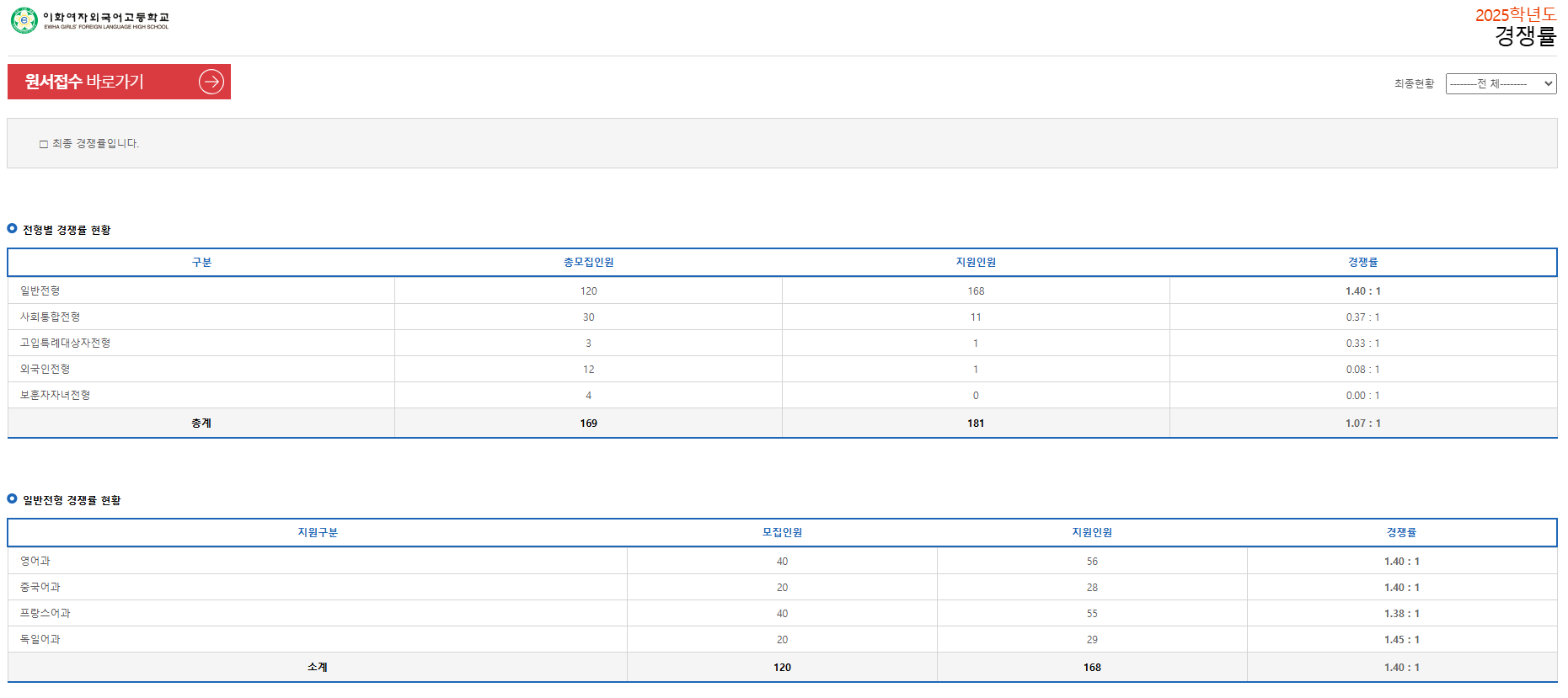Click the blue bullet beside 전형별 경쟁률 현황
This screenshot has height=698, width=1568.
pyautogui.click(x=12, y=228)
